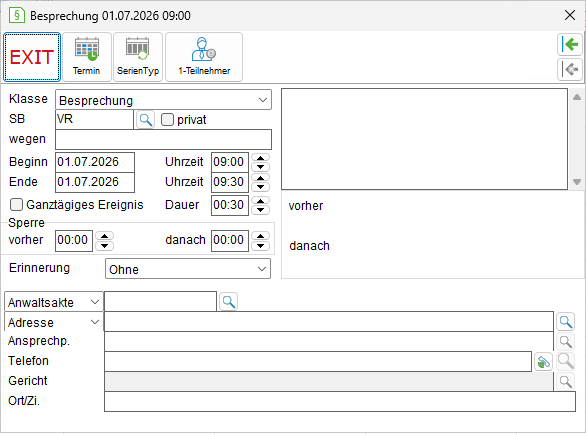Screen dimensions: 586x435
Task: Click the magnifier at the end of Adresse row
Action: pyautogui.click(x=565, y=321)
